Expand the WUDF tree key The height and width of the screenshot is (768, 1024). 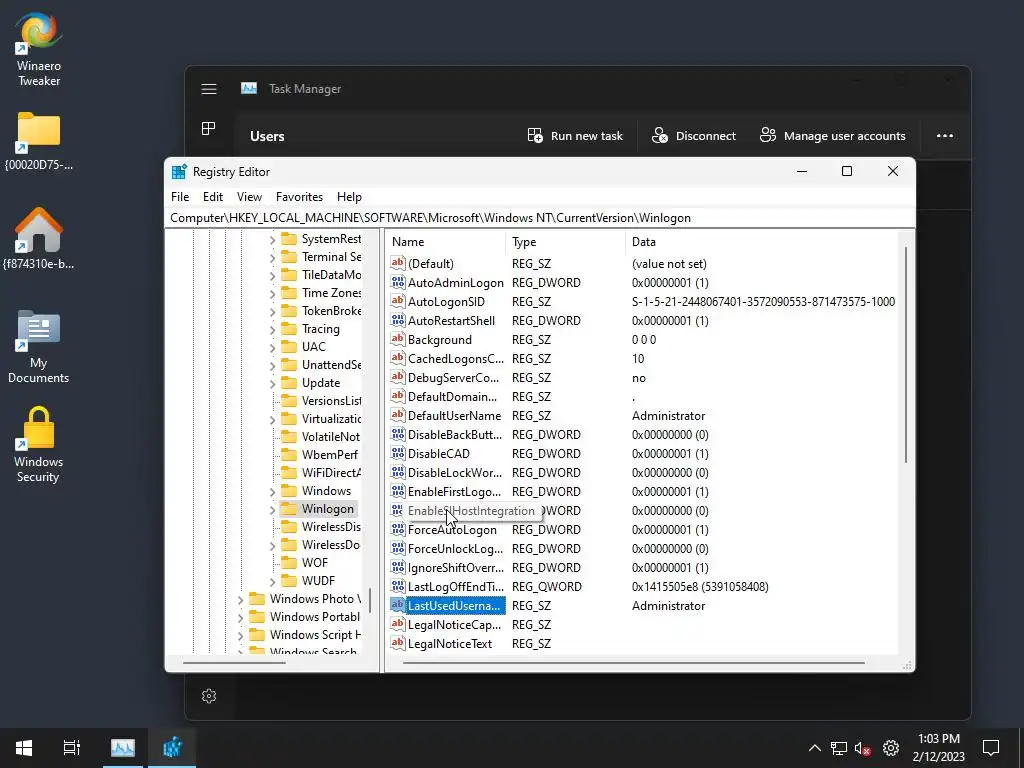(272, 581)
